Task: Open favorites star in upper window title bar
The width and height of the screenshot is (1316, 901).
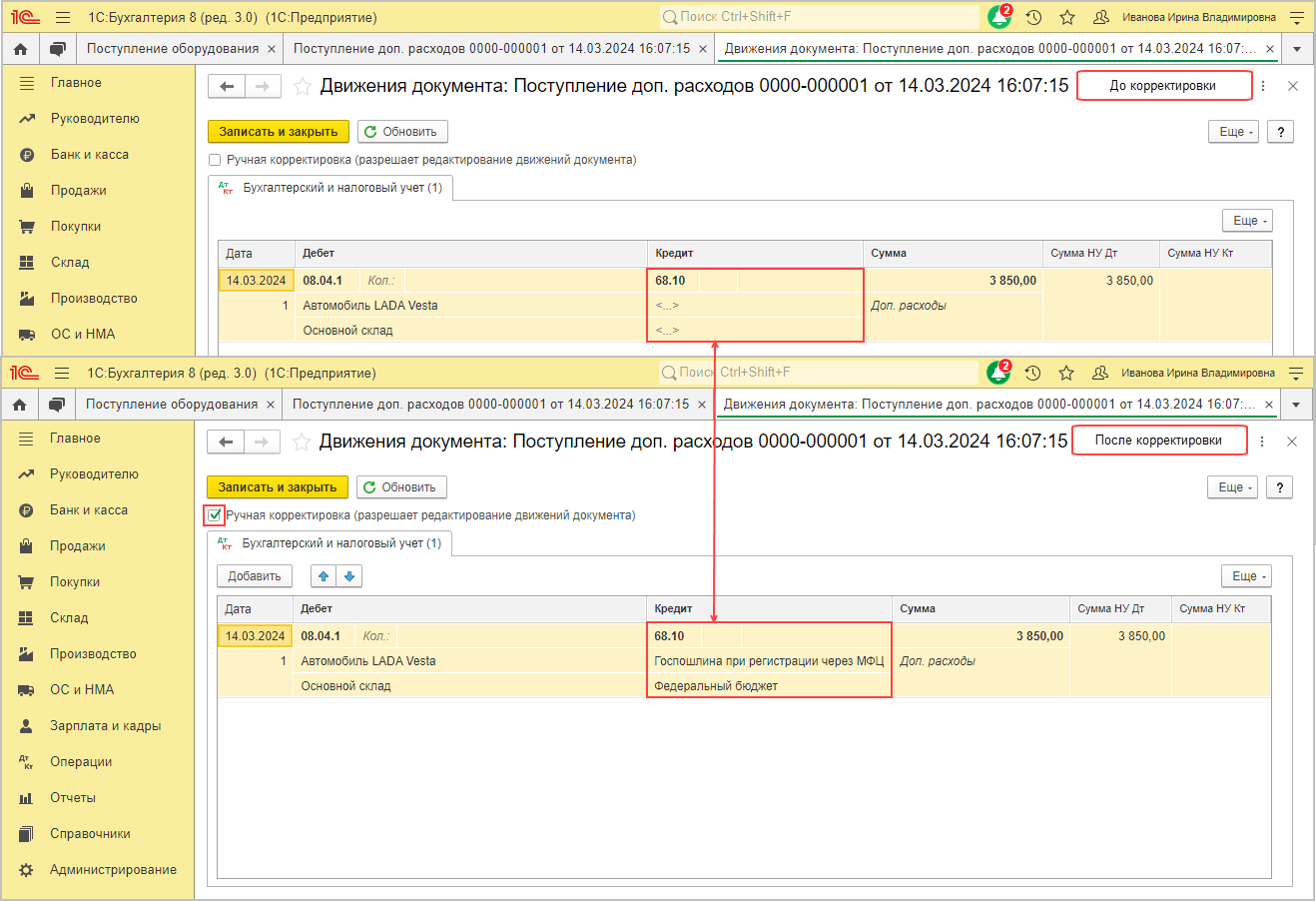Action: coord(1067,18)
